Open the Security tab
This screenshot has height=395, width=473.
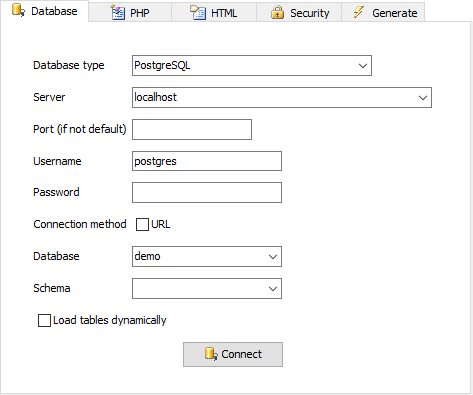pyautogui.click(x=299, y=12)
